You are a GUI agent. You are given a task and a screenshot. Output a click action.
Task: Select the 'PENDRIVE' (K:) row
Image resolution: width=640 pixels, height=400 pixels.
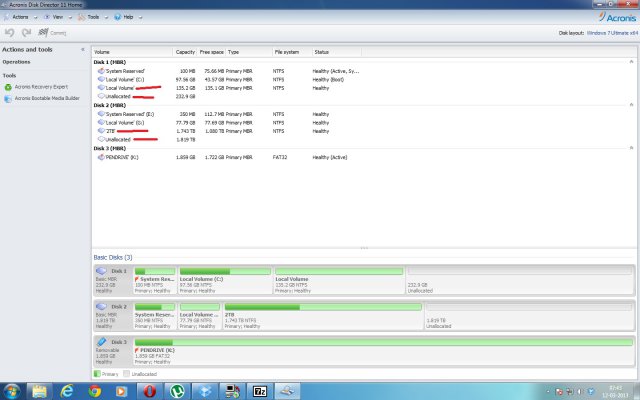pyautogui.click(x=229, y=158)
